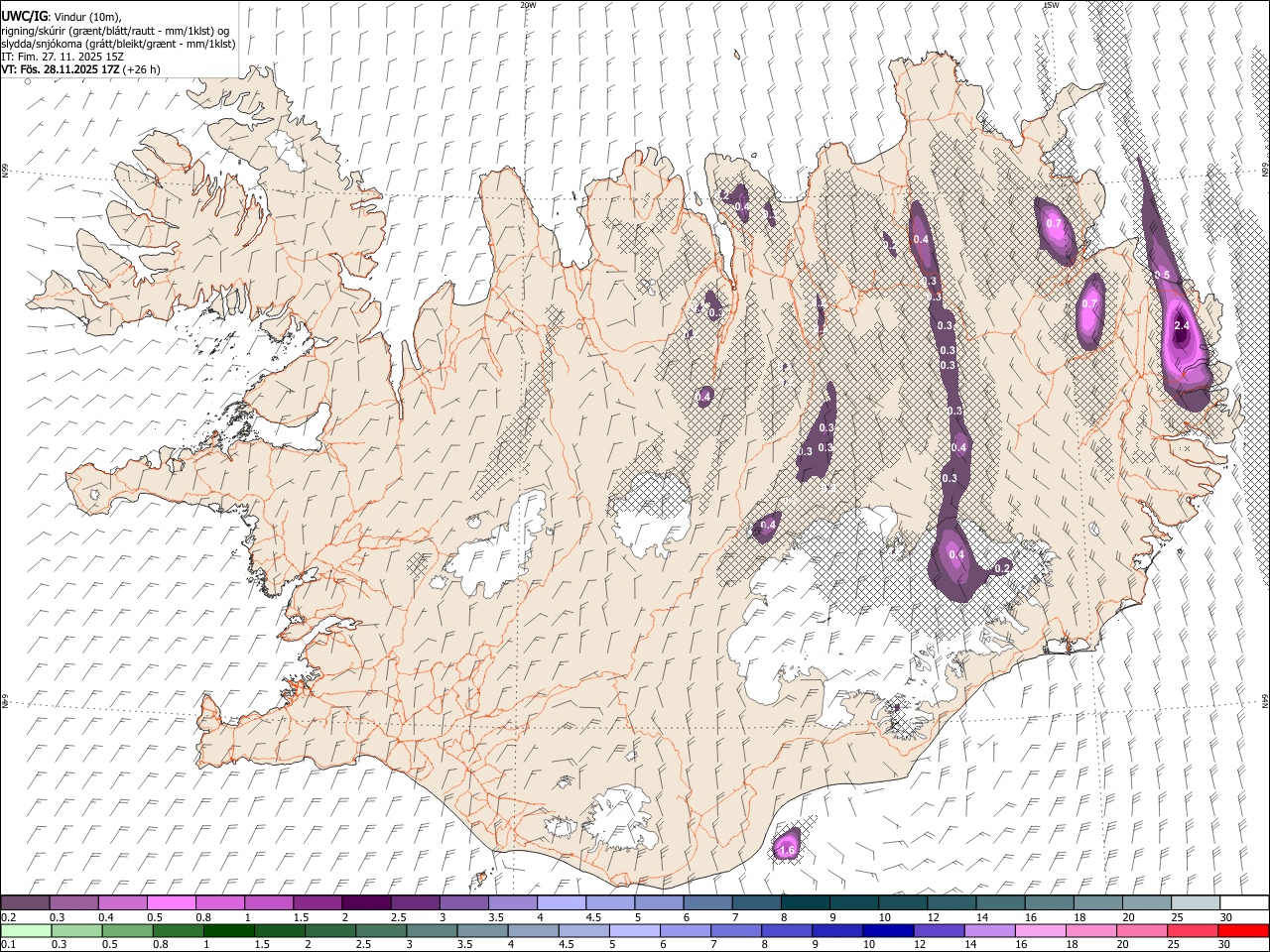The image size is (1270, 952).
Task: Select lower legend swatch between 25 and 30
Action: point(1193,930)
